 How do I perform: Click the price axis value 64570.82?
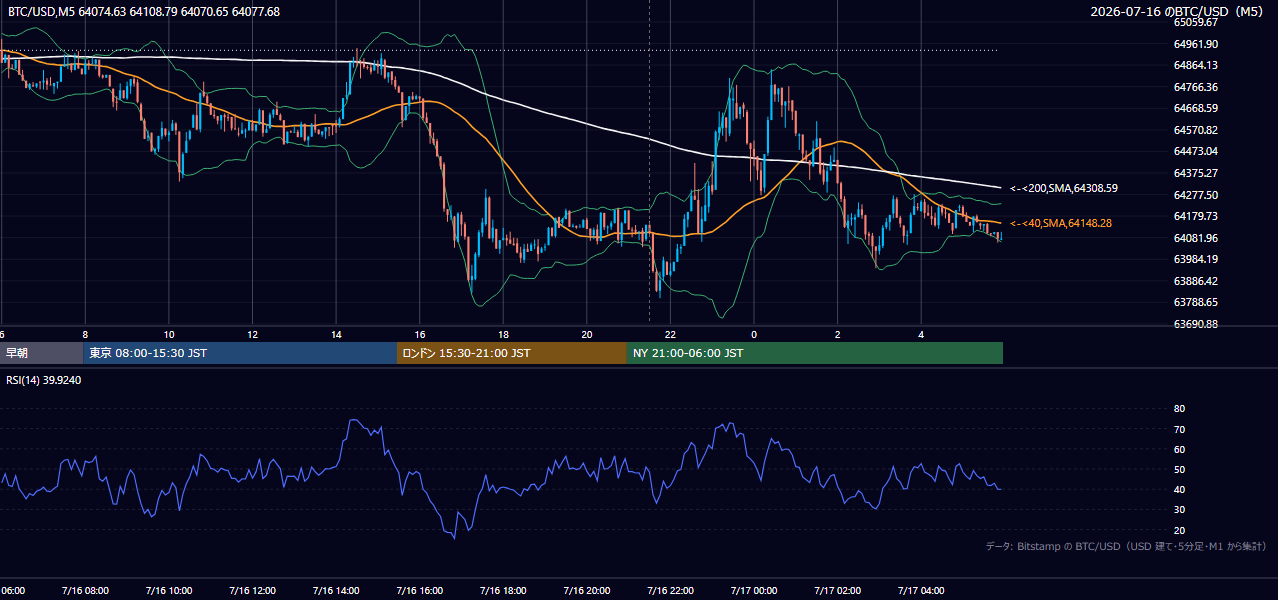[x=1195, y=130]
